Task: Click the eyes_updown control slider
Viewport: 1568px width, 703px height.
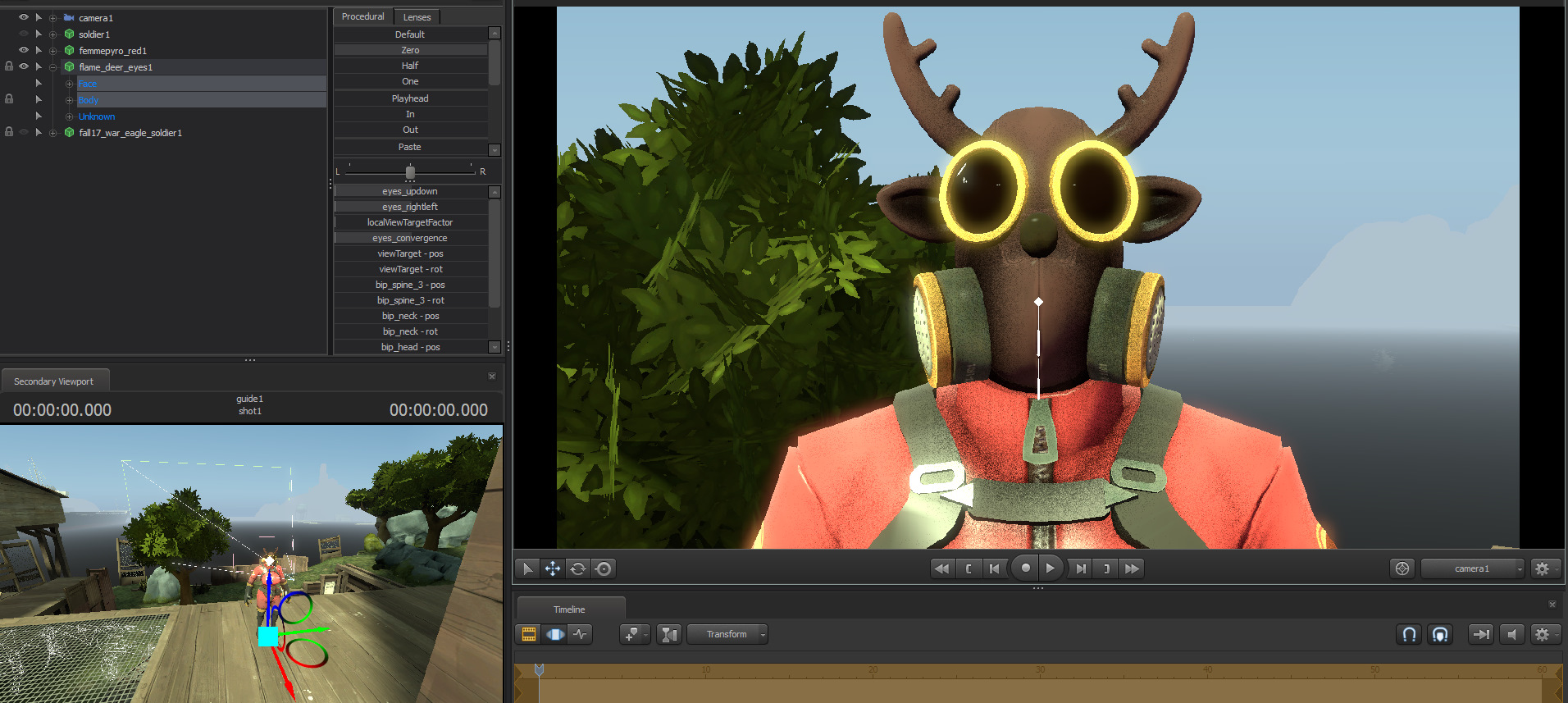Action: (411, 191)
